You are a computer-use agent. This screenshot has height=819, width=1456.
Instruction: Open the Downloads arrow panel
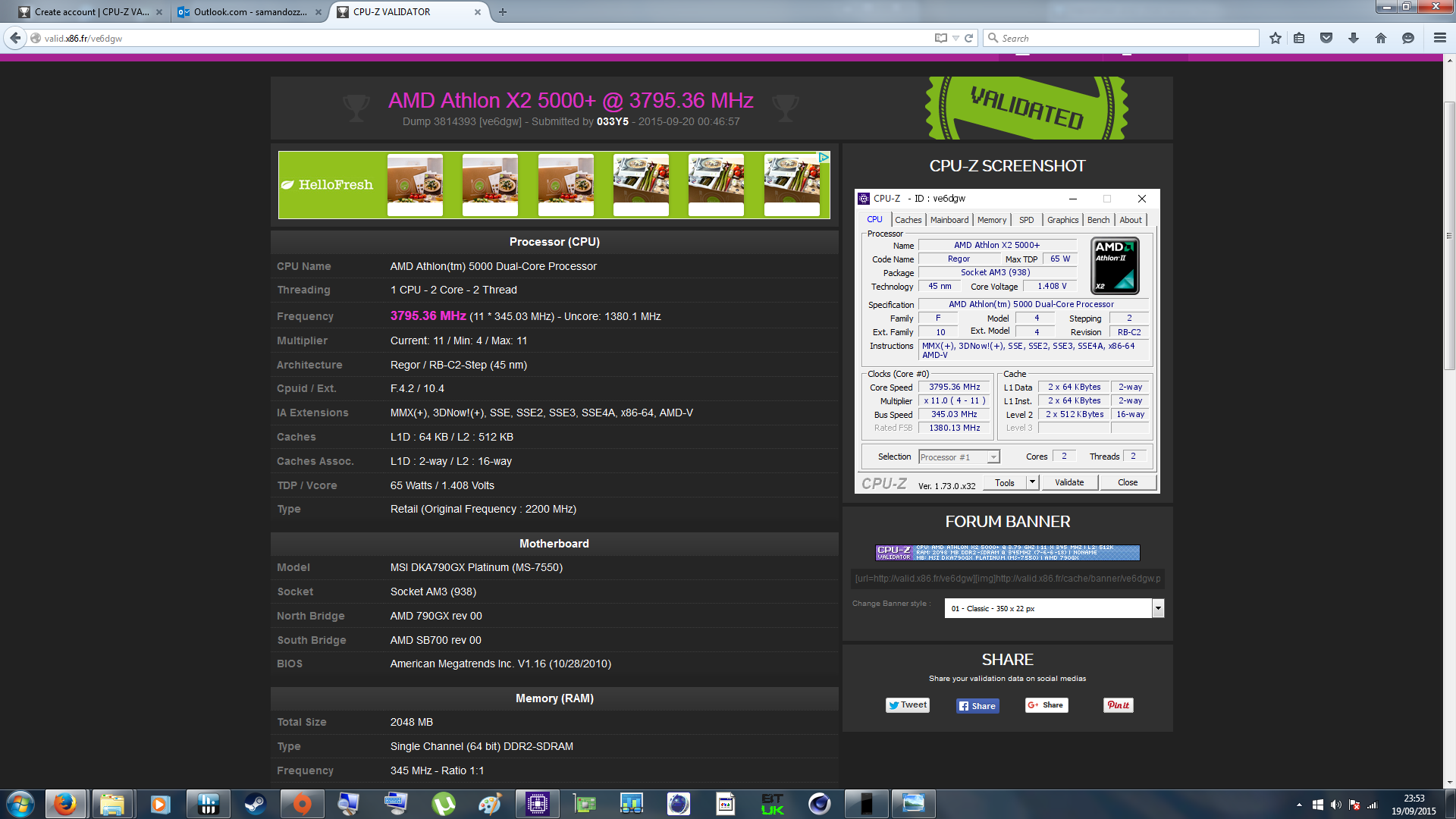click(1354, 38)
